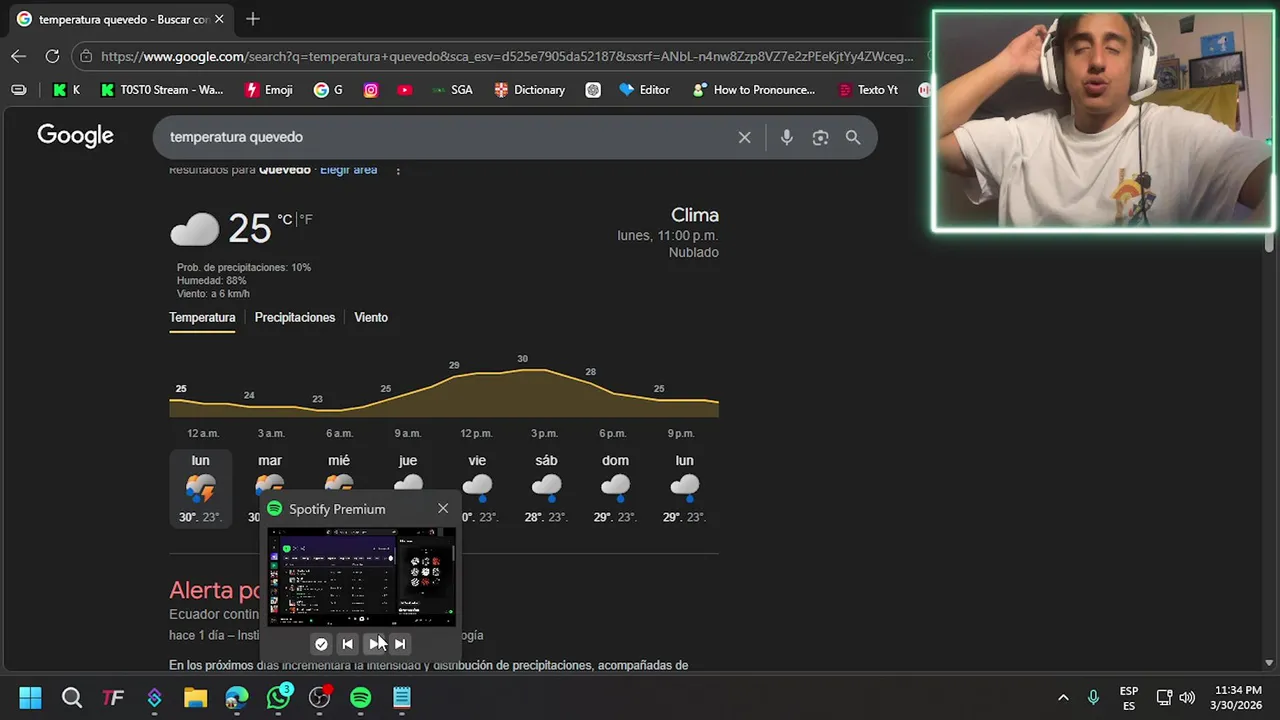Open the Windows Start menu
The height and width of the screenshot is (720, 1280).
click(30, 698)
